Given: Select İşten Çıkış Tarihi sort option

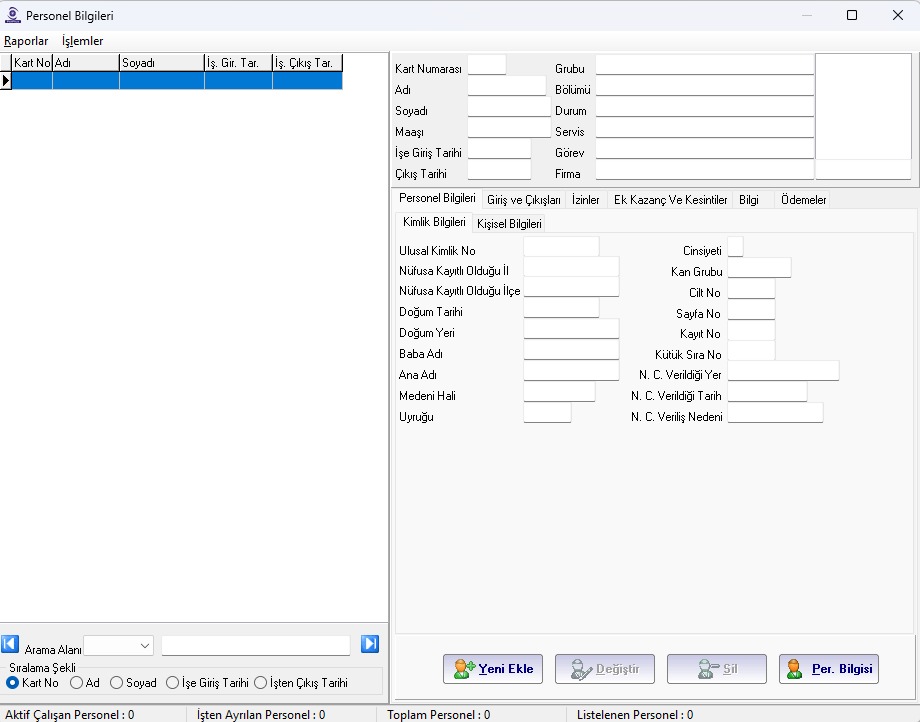Looking at the screenshot, I should pos(261,683).
